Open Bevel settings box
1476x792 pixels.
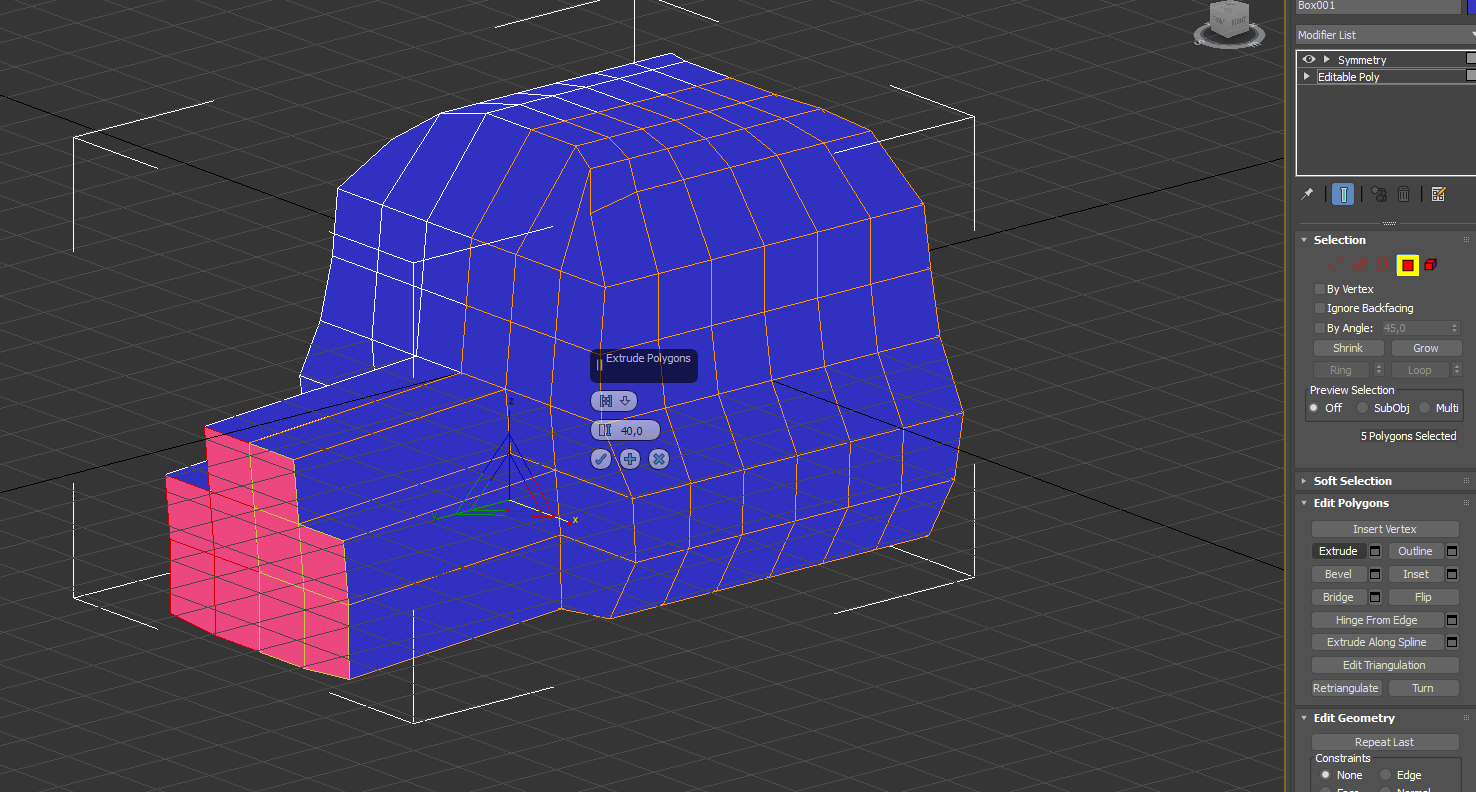click(1375, 574)
